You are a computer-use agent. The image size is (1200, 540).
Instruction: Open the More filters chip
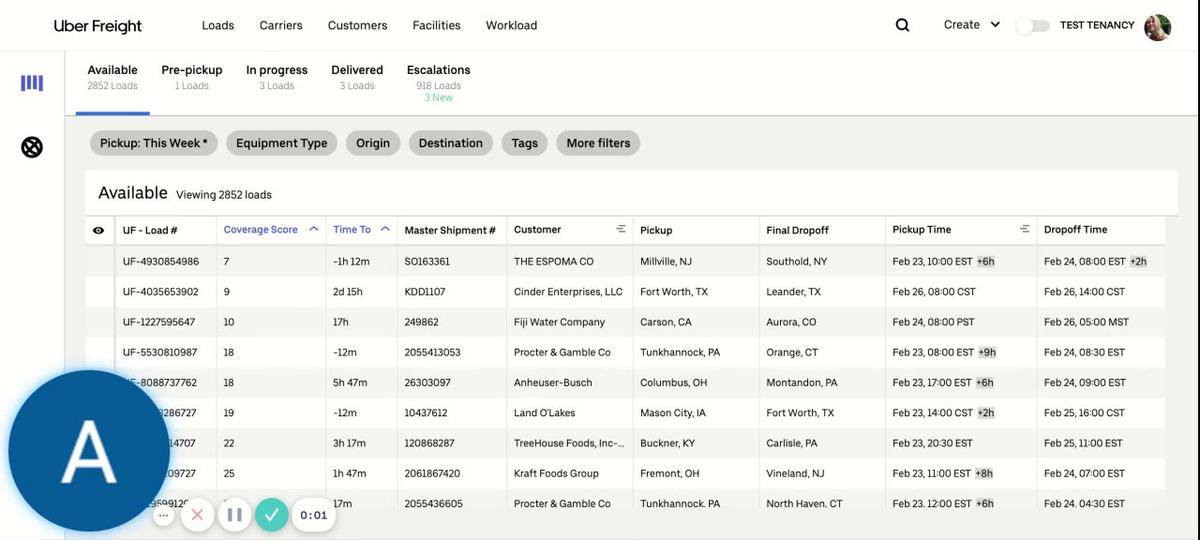click(x=598, y=143)
